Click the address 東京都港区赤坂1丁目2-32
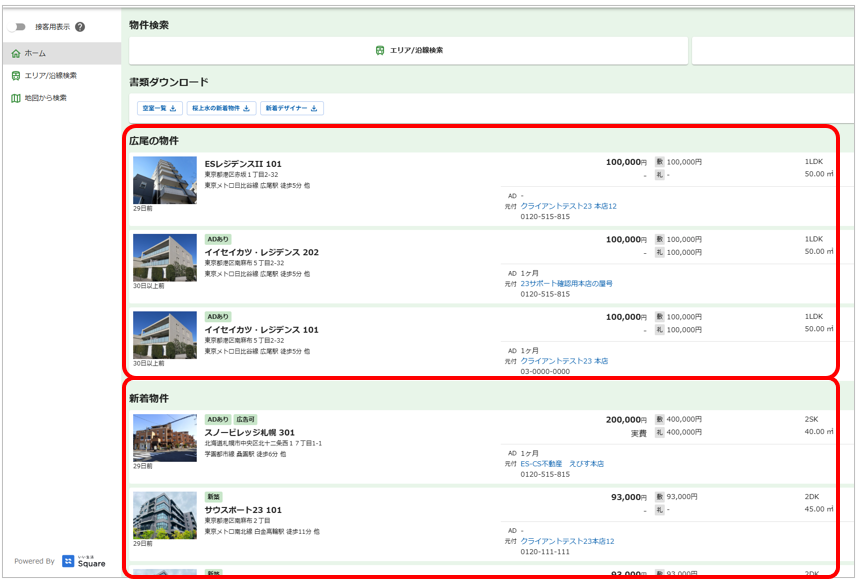 coord(241,175)
